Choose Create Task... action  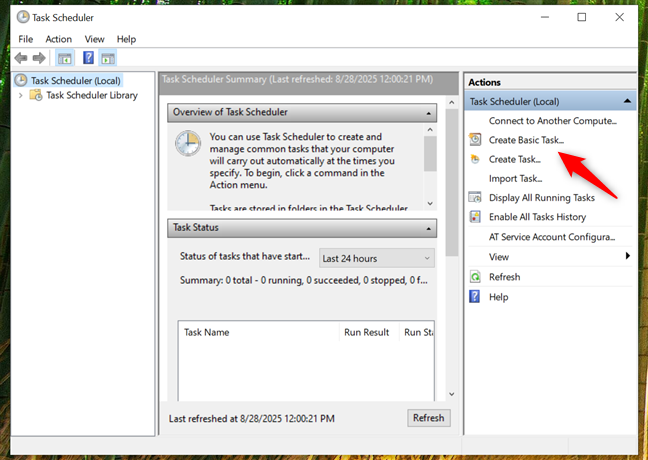(515, 159)
